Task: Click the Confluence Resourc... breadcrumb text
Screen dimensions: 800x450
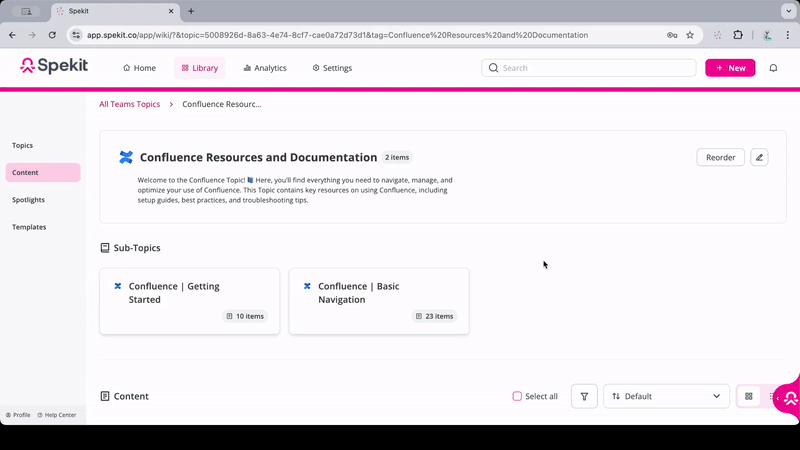Action: pyautogui.click(x=222, y=104)
